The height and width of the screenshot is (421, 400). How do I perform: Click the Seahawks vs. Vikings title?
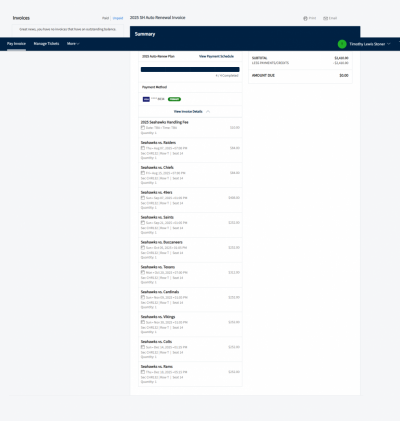tap(158, 317)
